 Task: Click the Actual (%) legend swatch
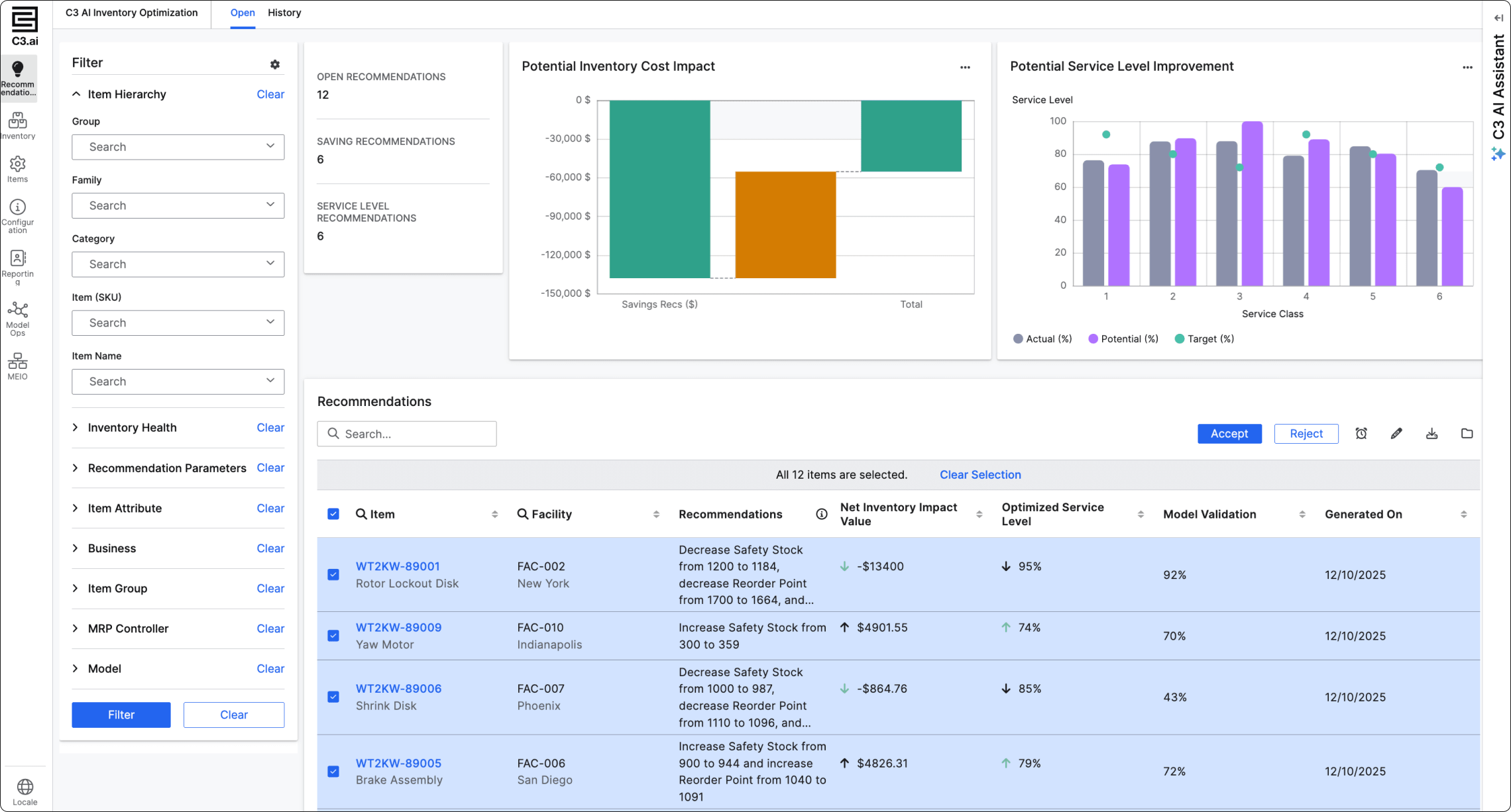tap(1018, 338)
